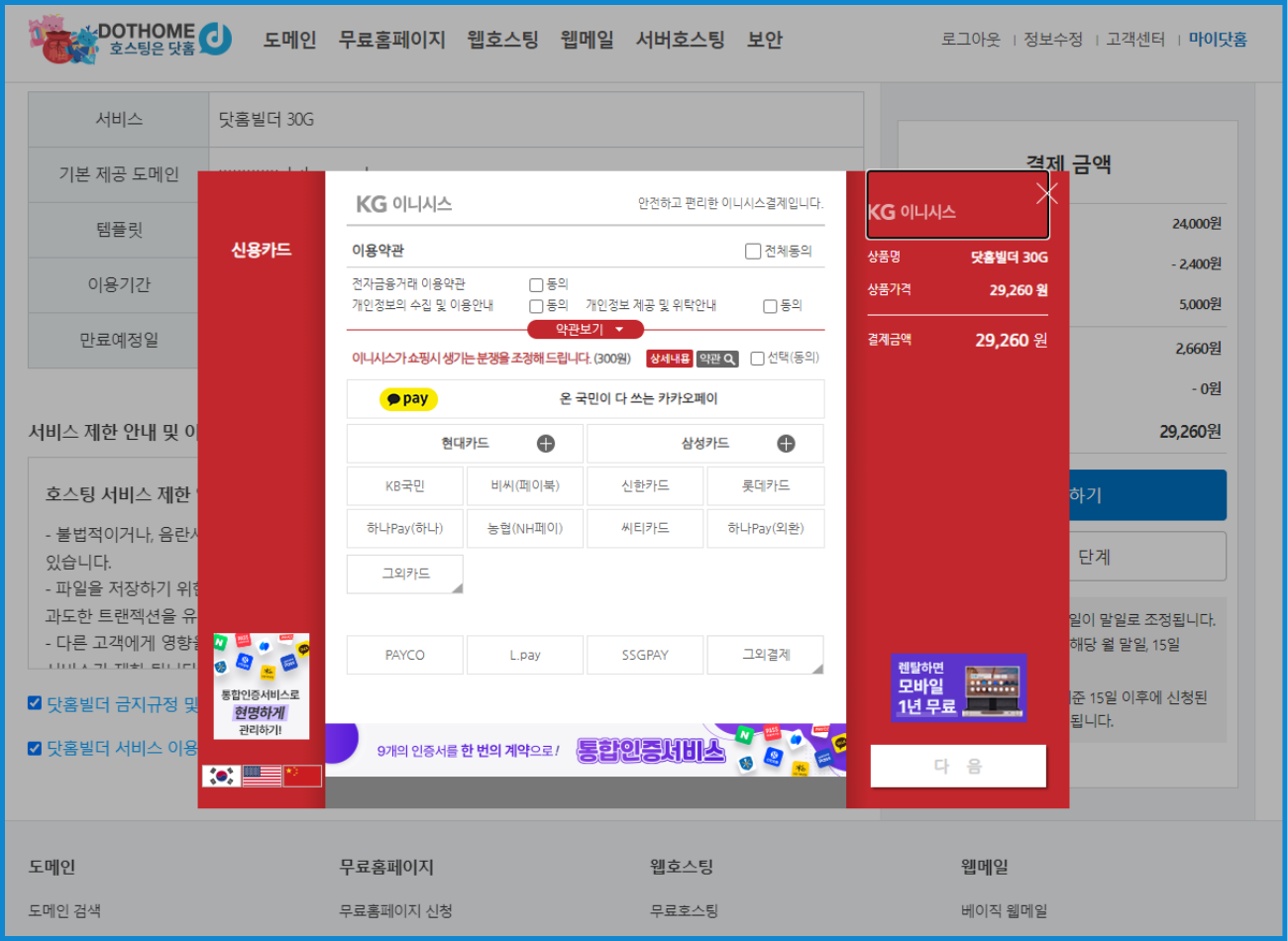Screen dimensions: 1288x941
Task: Open the DOTHOME logo home page
Action: (x=131, y=40)
